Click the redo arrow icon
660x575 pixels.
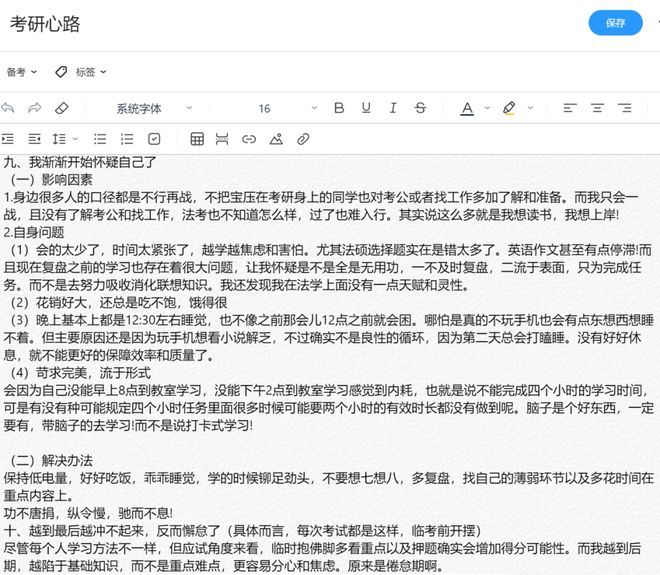point(35,108)
